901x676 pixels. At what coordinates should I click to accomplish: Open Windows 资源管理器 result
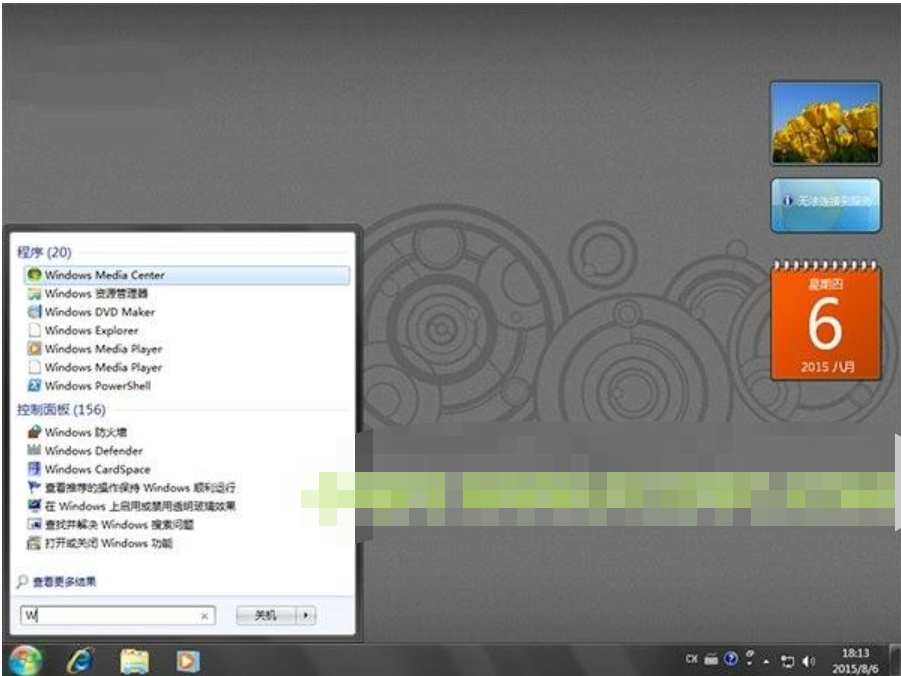96,293
